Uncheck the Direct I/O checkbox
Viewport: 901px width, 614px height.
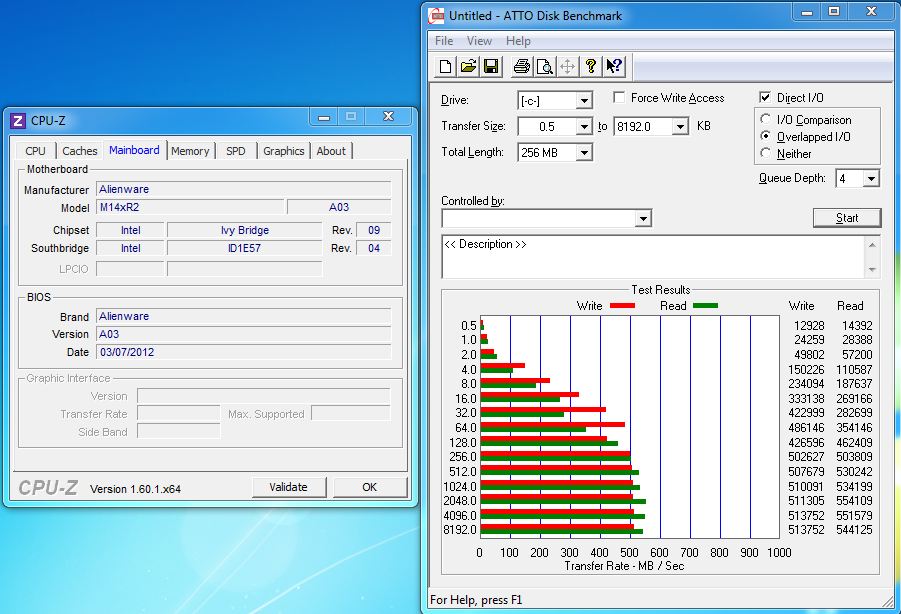(x=766, y=98)
